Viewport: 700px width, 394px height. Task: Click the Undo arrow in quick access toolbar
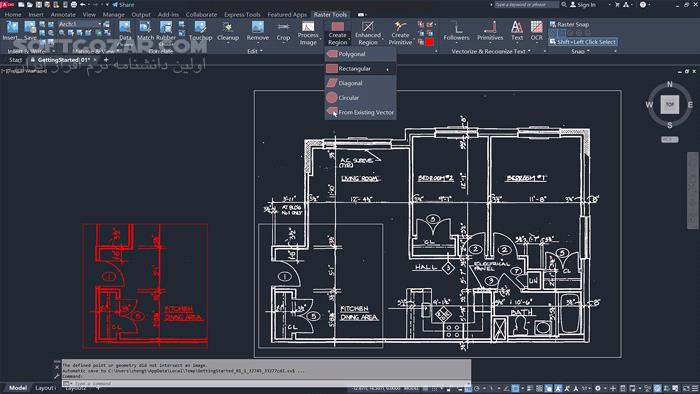[x=83, y=4]
